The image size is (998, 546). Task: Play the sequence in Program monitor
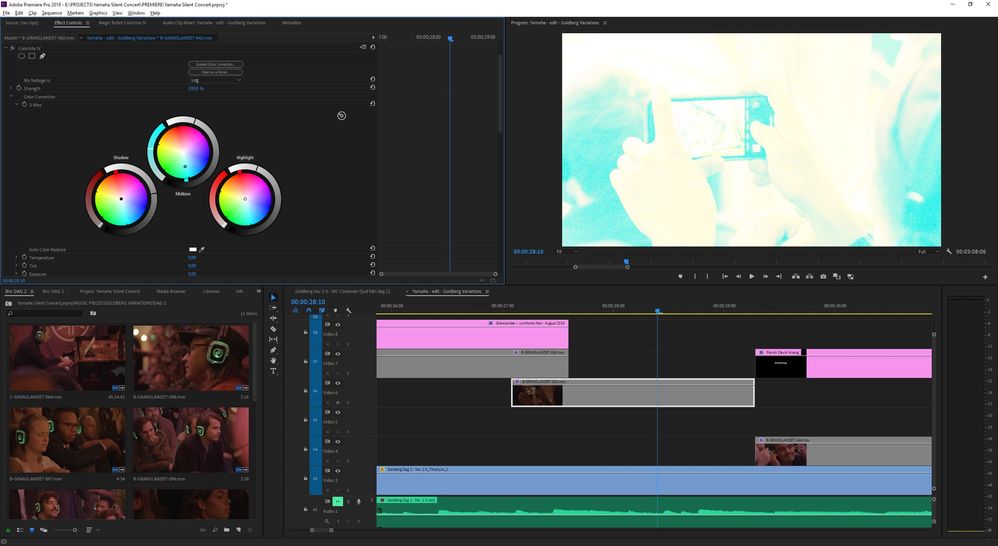click(752, 276)
